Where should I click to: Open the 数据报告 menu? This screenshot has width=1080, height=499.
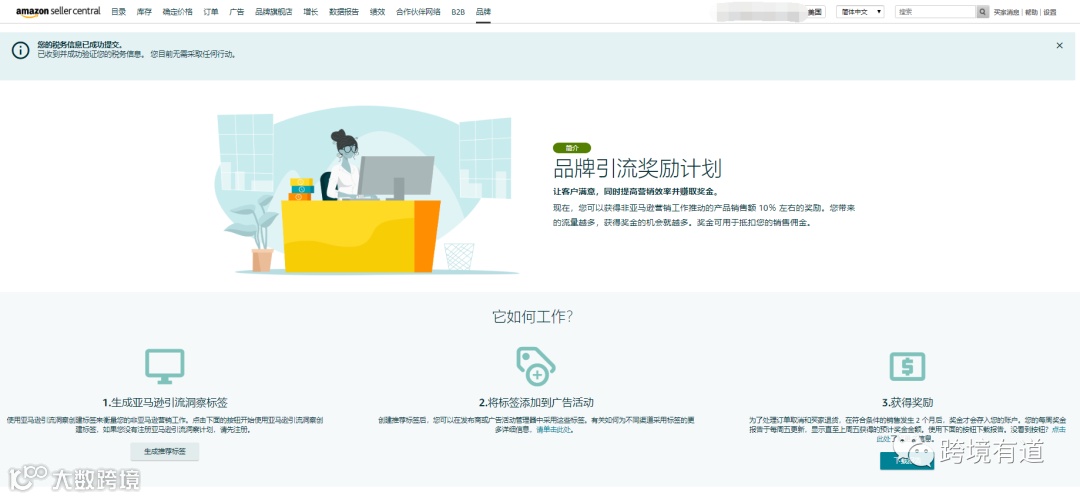(344, 12)
